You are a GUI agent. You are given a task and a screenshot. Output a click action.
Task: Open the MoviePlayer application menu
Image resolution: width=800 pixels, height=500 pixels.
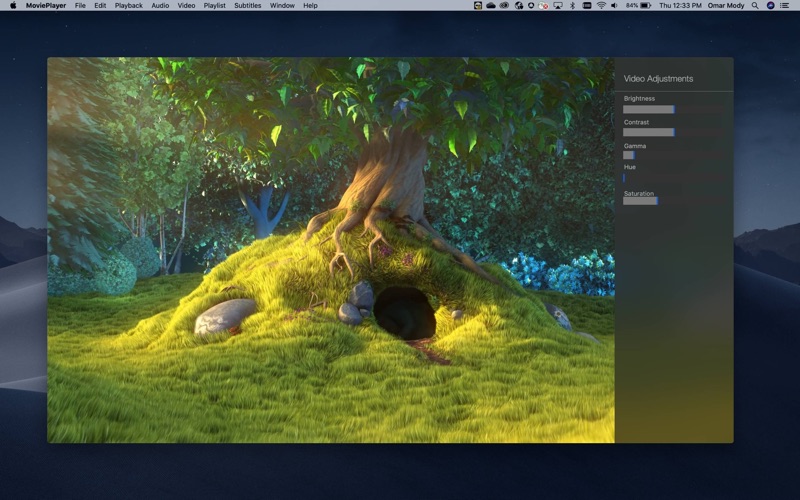click(46, 6)
